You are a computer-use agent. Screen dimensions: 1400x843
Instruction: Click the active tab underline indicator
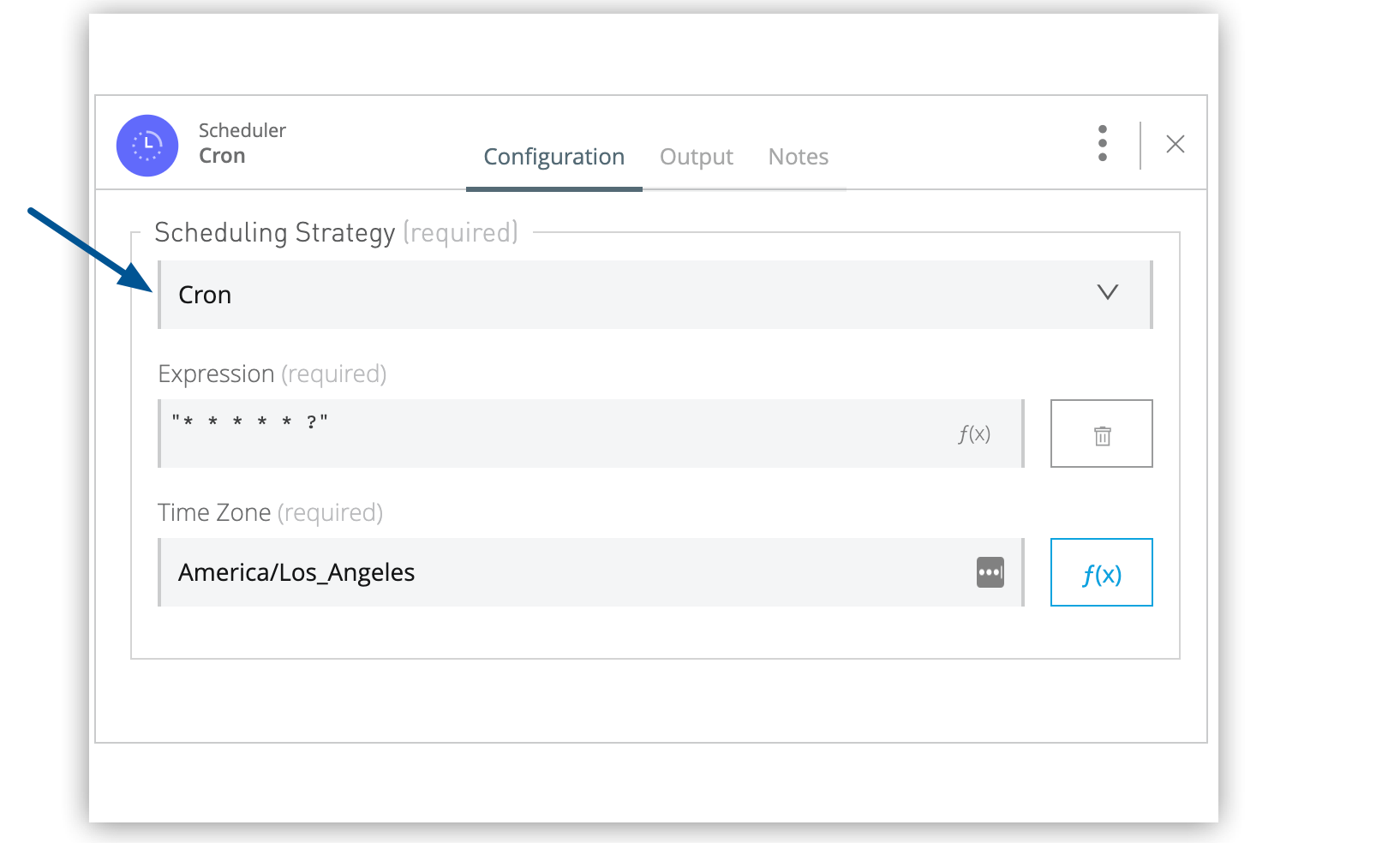coord(553,189)
